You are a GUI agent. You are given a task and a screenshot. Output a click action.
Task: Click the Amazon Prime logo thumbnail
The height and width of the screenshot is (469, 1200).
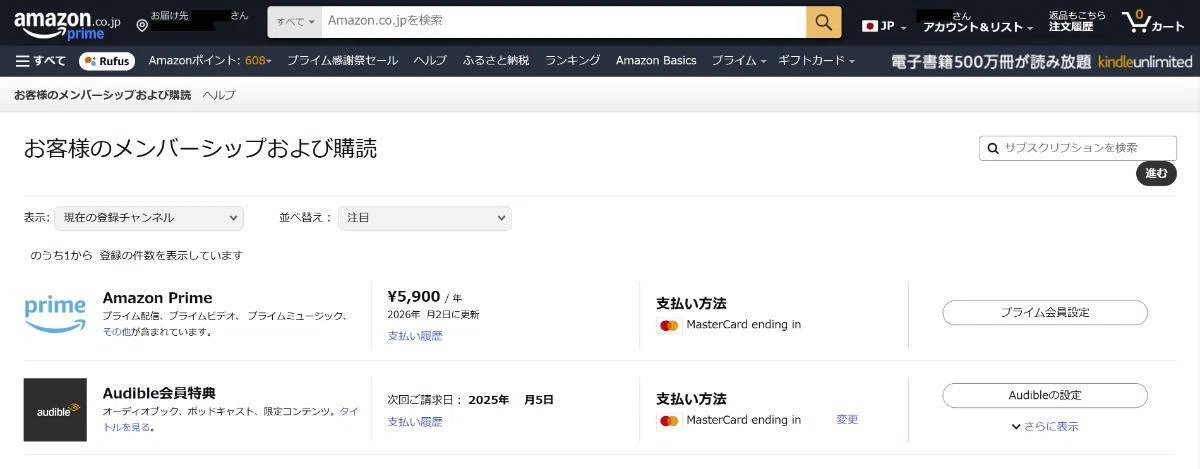[55, 314]
